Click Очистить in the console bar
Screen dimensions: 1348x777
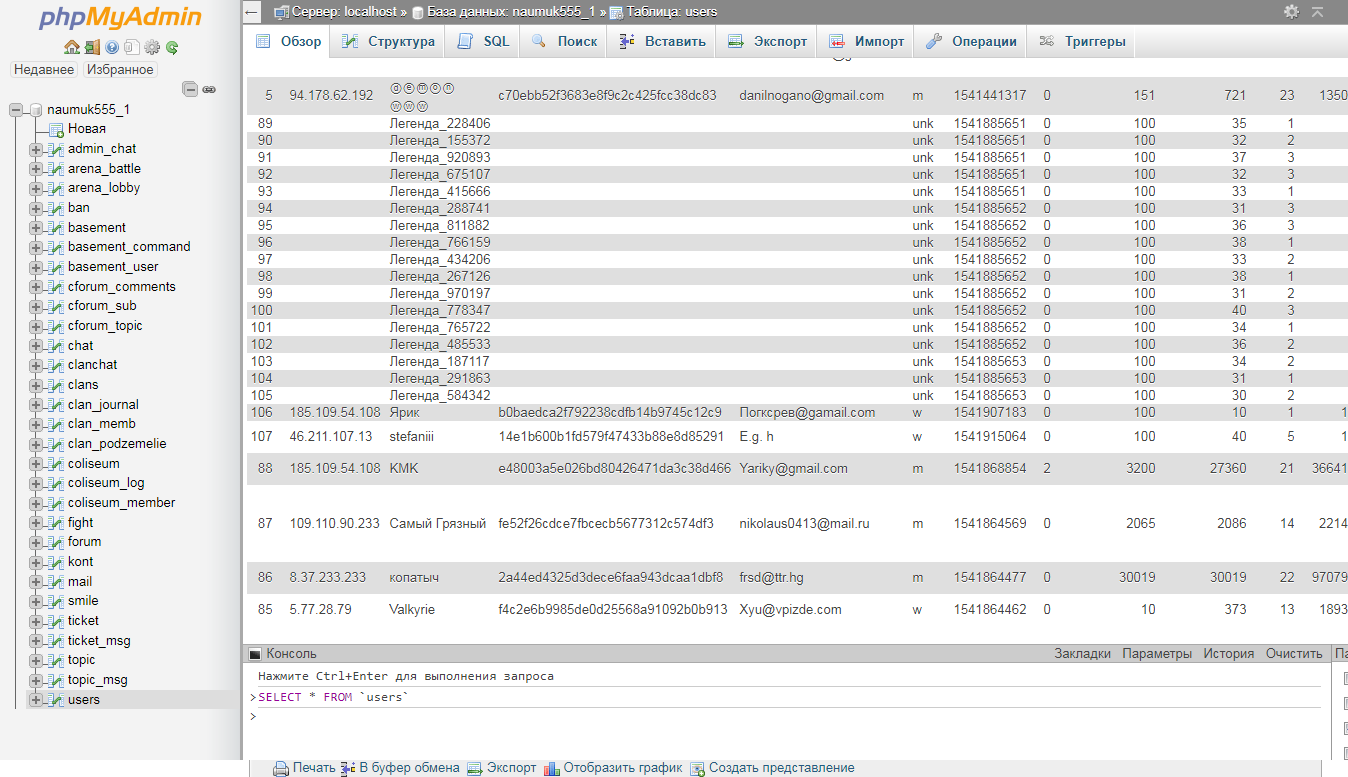point(1293,653)
